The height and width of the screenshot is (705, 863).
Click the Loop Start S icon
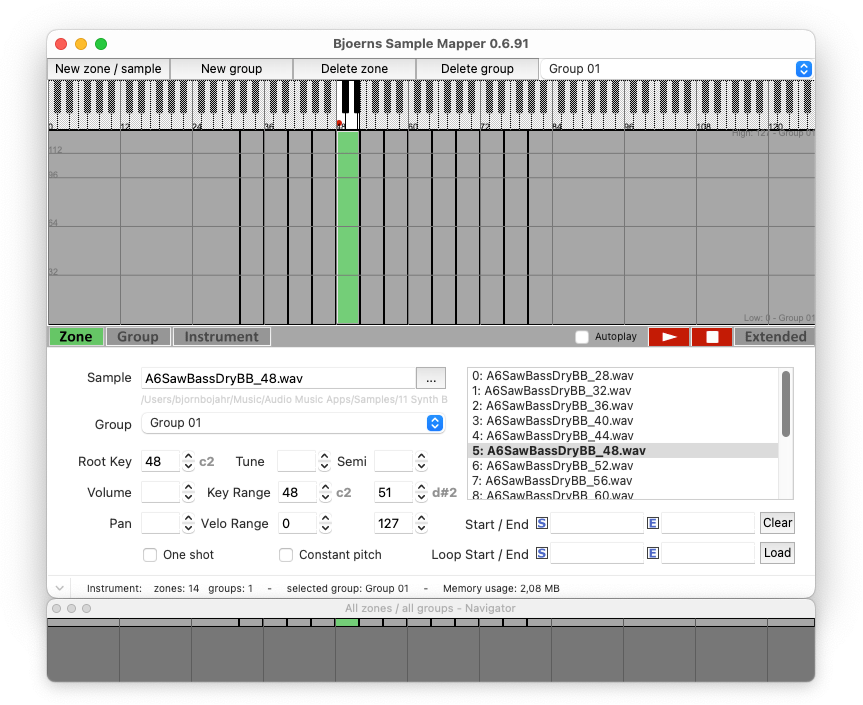tap(542, 553)
